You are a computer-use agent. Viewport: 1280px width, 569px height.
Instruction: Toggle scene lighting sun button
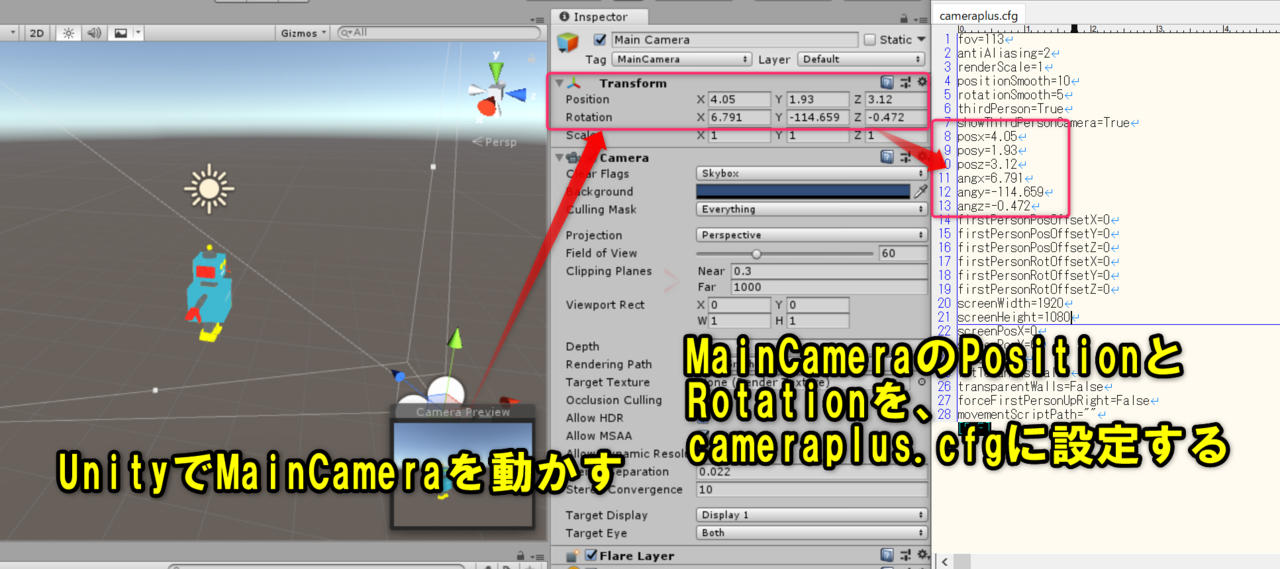pos(69,33)
